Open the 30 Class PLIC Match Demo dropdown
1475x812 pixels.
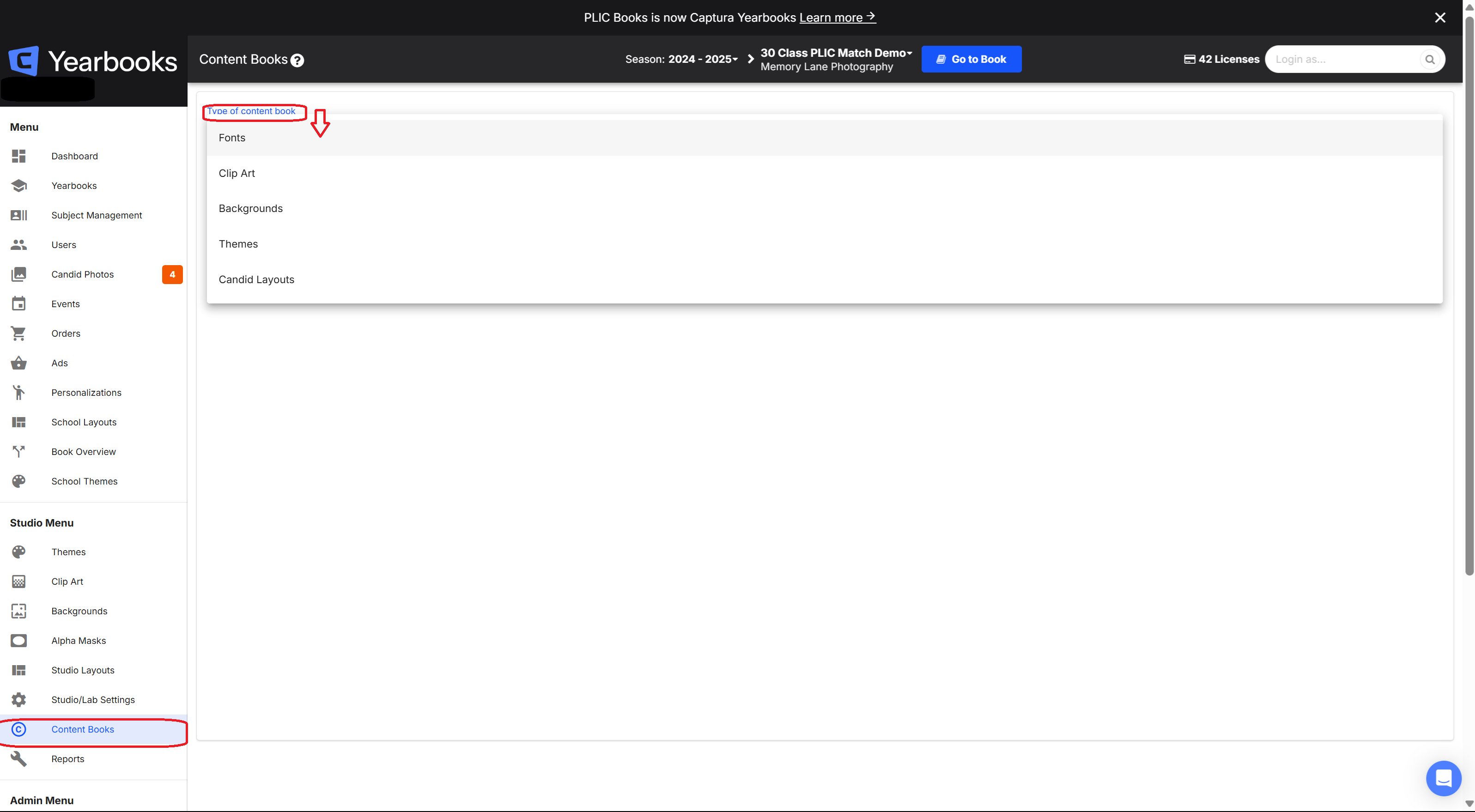[x=836, y=53]
